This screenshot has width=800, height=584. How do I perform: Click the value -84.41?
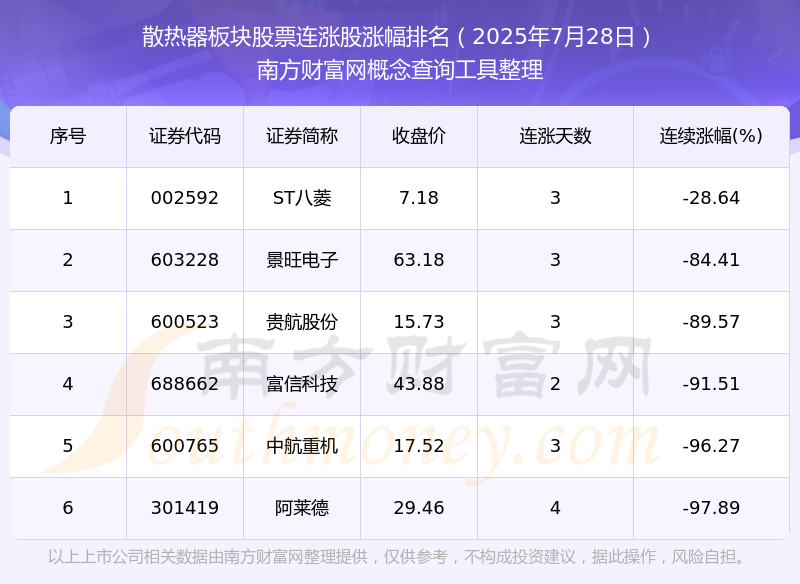(x=711, y=260)
